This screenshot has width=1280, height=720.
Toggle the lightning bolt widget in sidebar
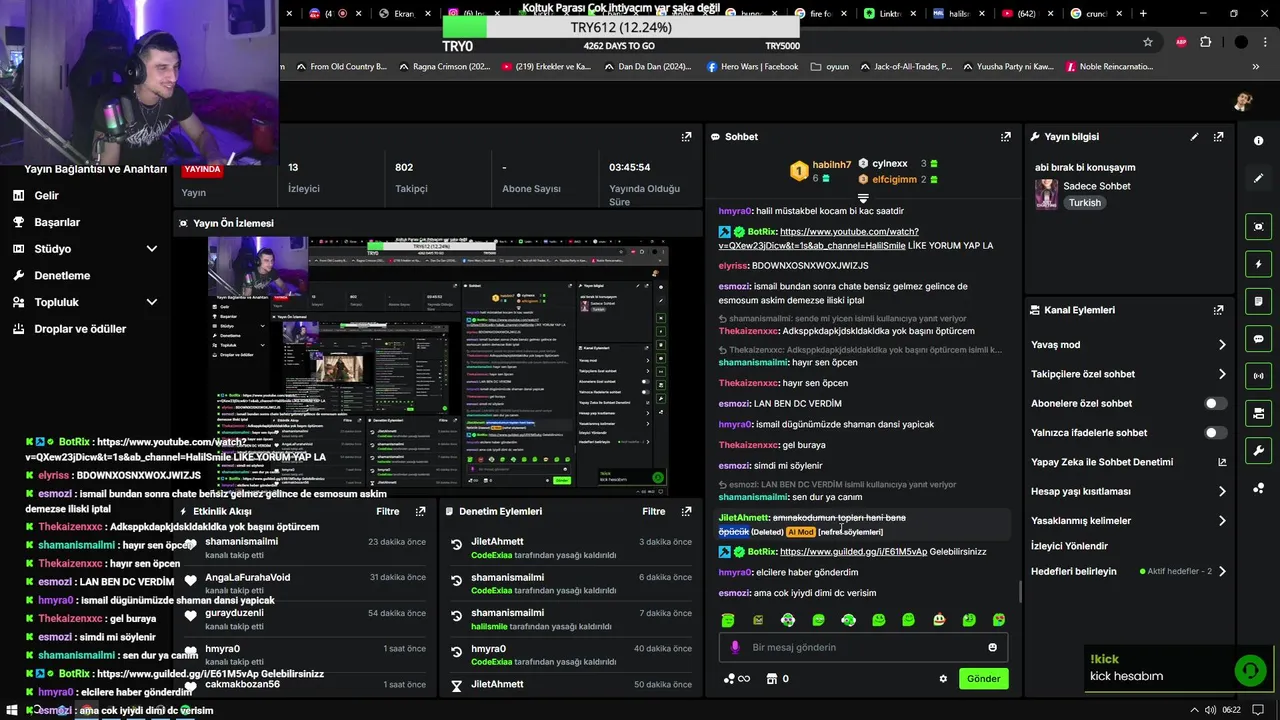[1258, 264]
